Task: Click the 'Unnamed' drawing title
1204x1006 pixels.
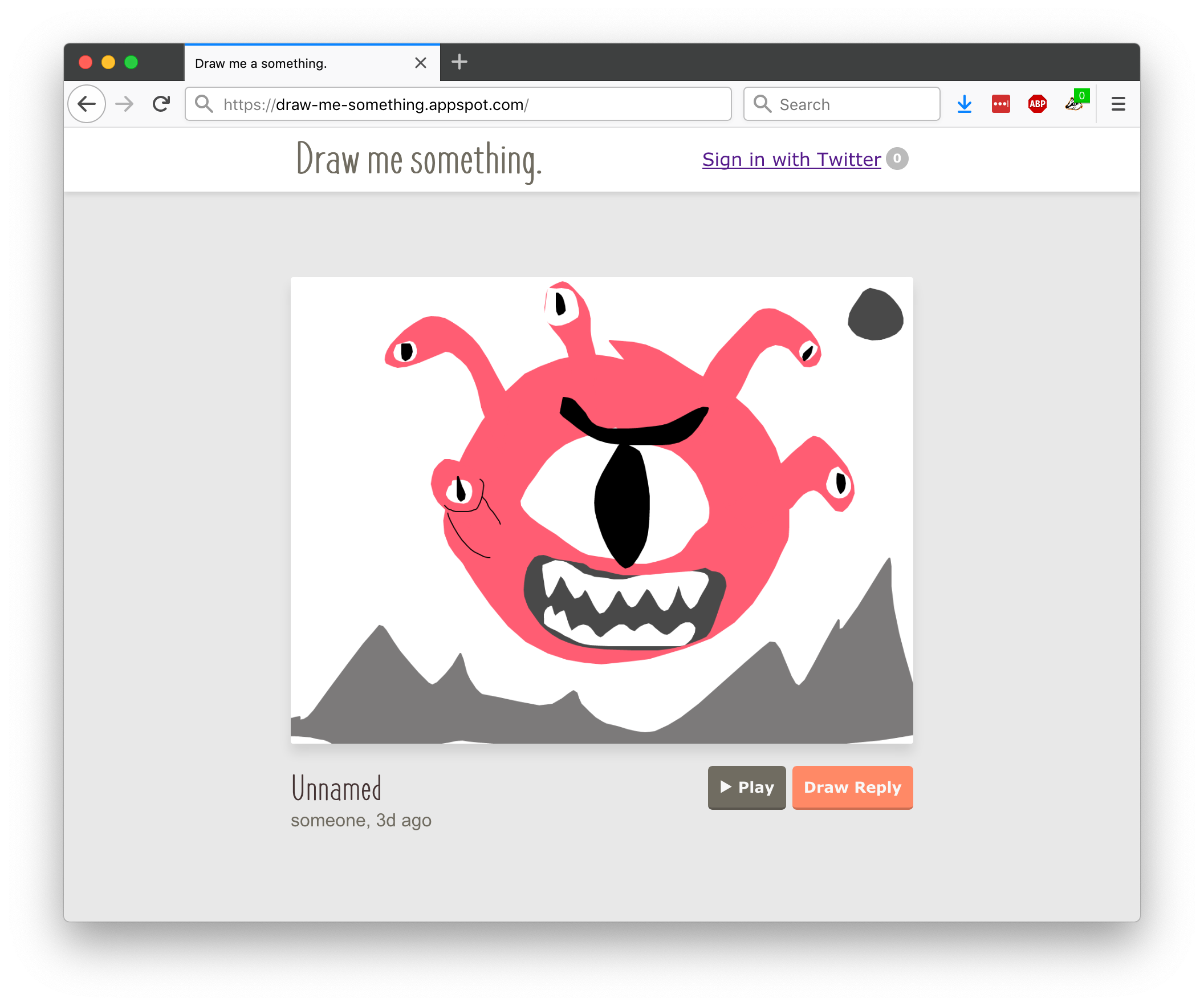Action: [x=336, y=788]
